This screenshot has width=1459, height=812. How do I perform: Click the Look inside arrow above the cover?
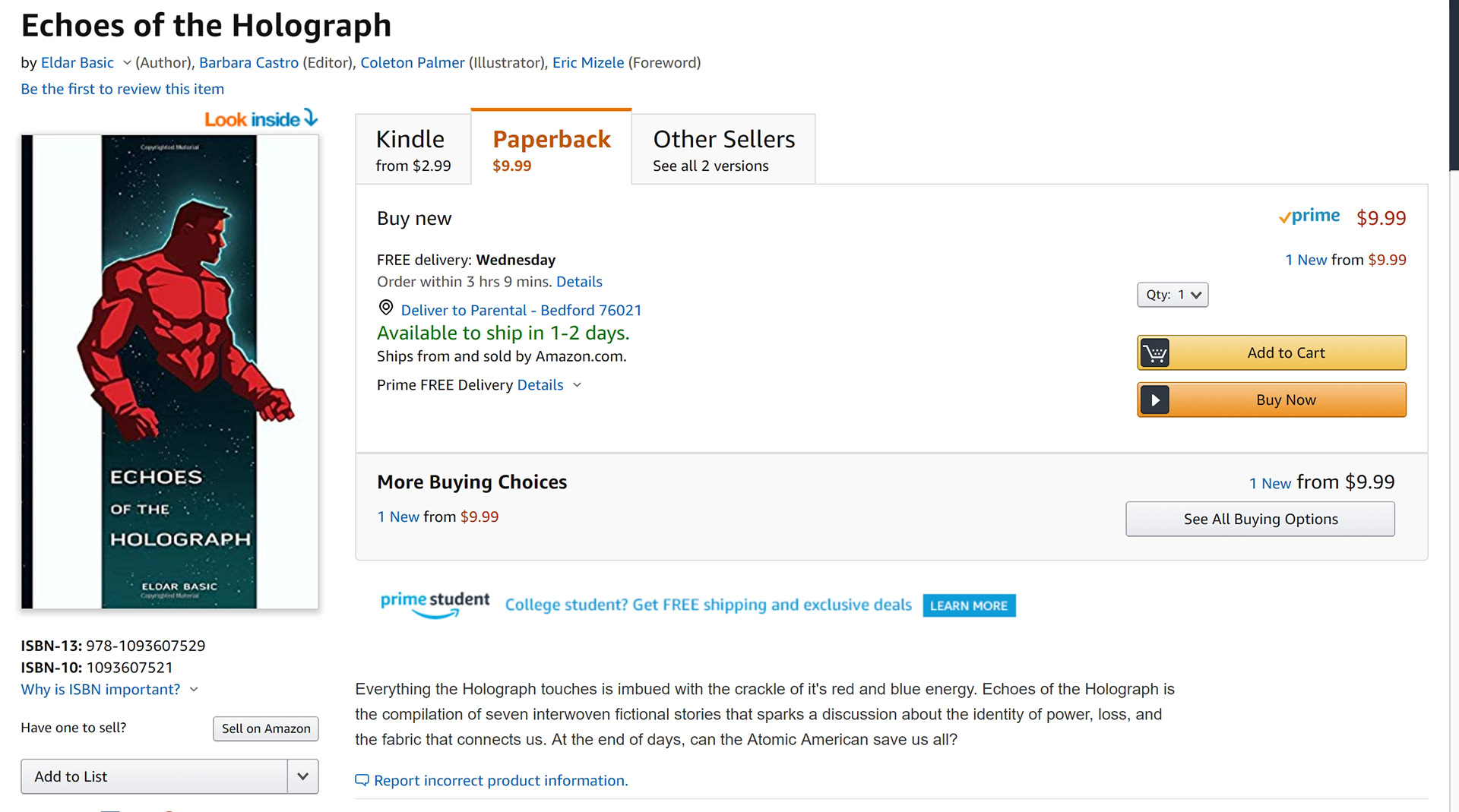(x=310, y=118)
